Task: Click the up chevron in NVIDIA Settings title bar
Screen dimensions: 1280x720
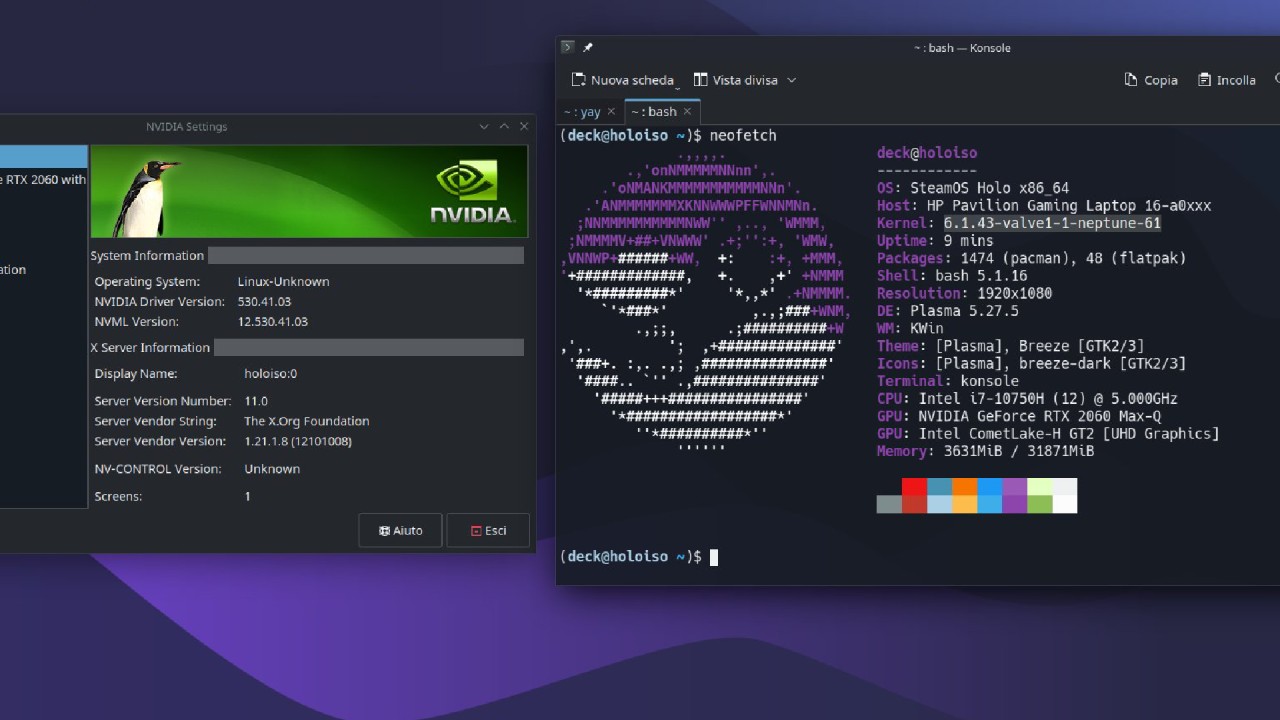Action: click(x=504, y=126)
